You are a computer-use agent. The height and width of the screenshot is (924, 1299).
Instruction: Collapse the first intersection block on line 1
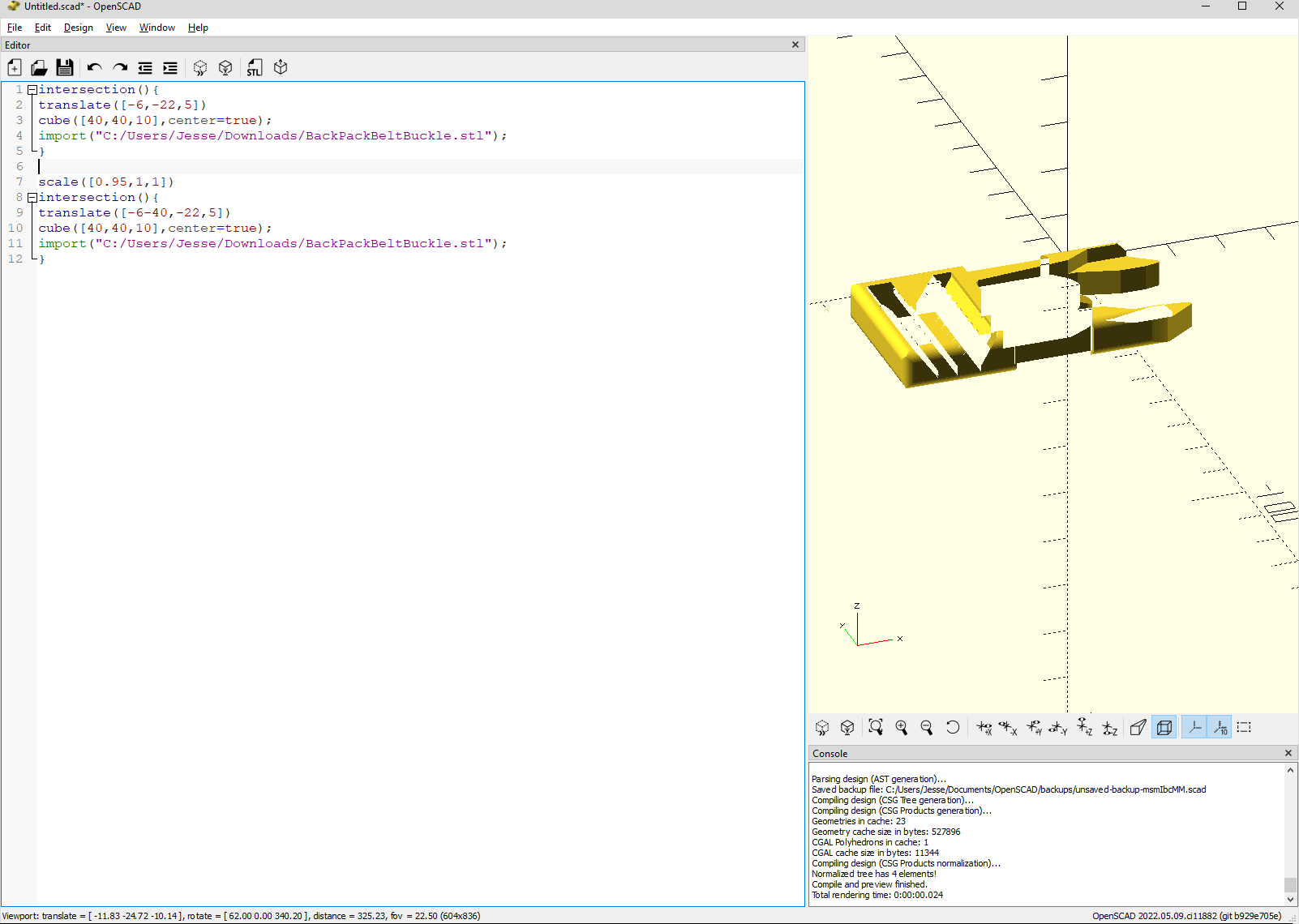point(32,90)
